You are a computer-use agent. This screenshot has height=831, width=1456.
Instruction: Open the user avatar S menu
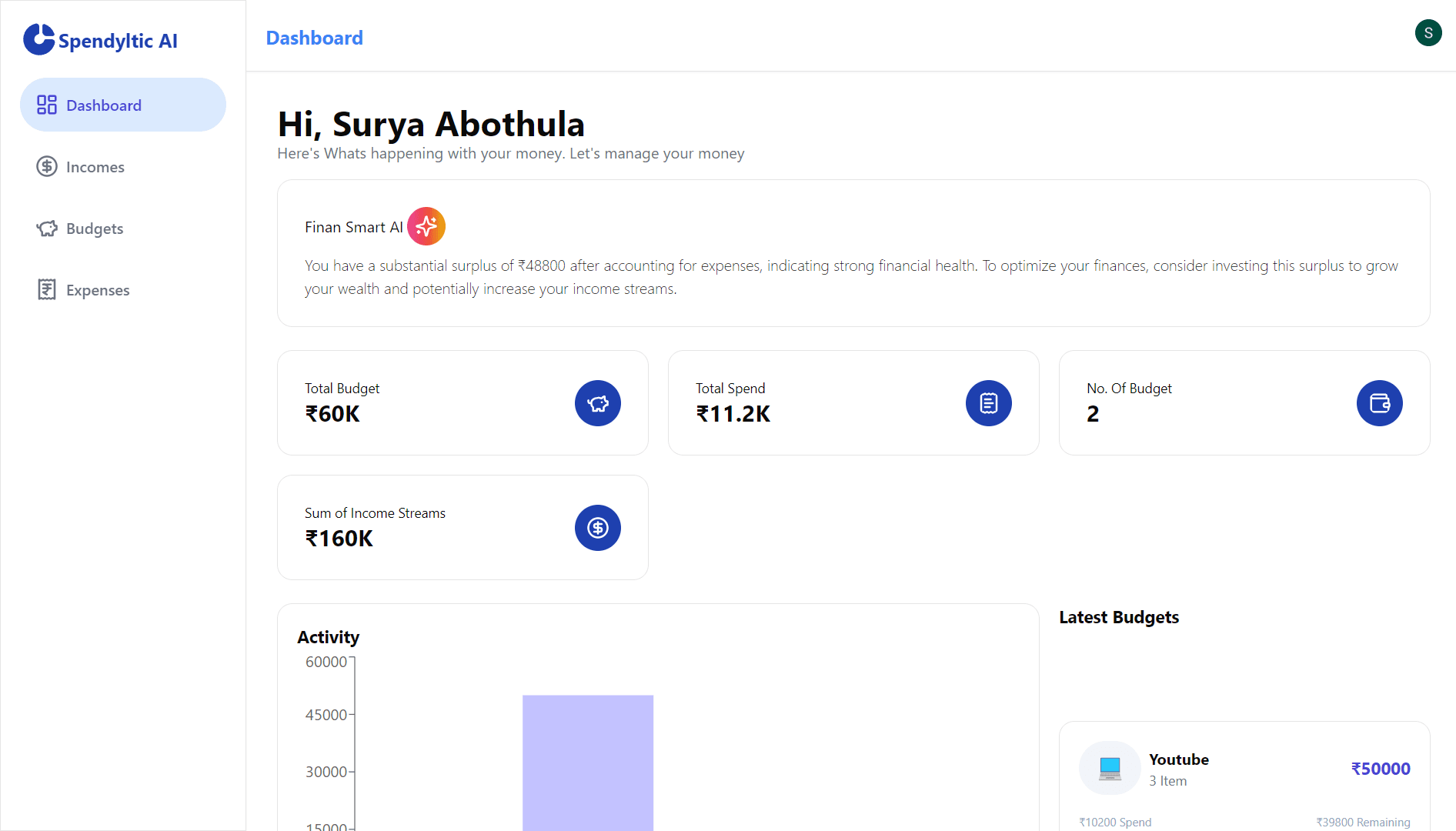click(x=1428, y=32)
